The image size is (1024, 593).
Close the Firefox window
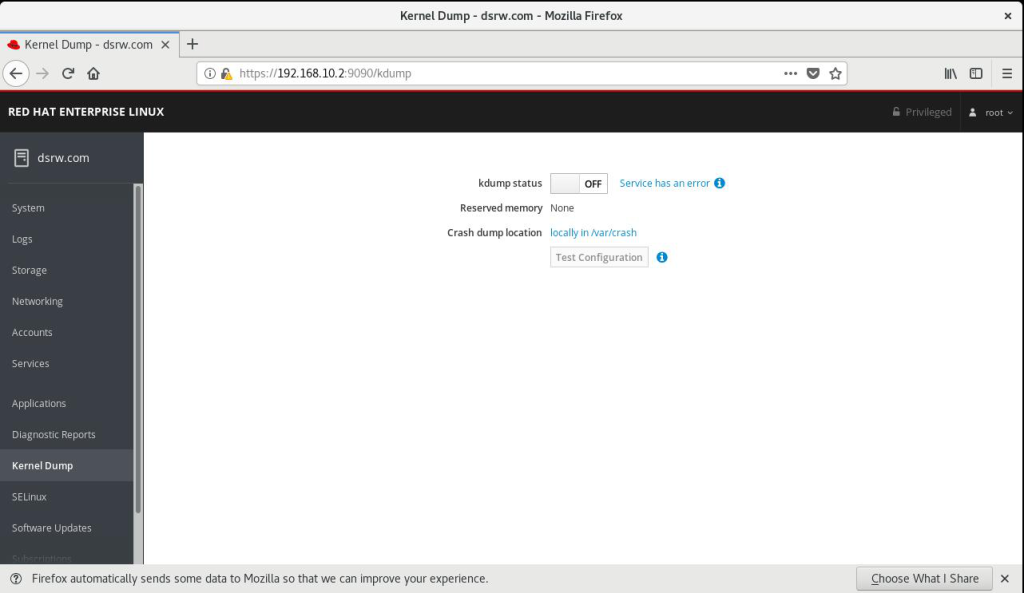[x=1008, y=16]
